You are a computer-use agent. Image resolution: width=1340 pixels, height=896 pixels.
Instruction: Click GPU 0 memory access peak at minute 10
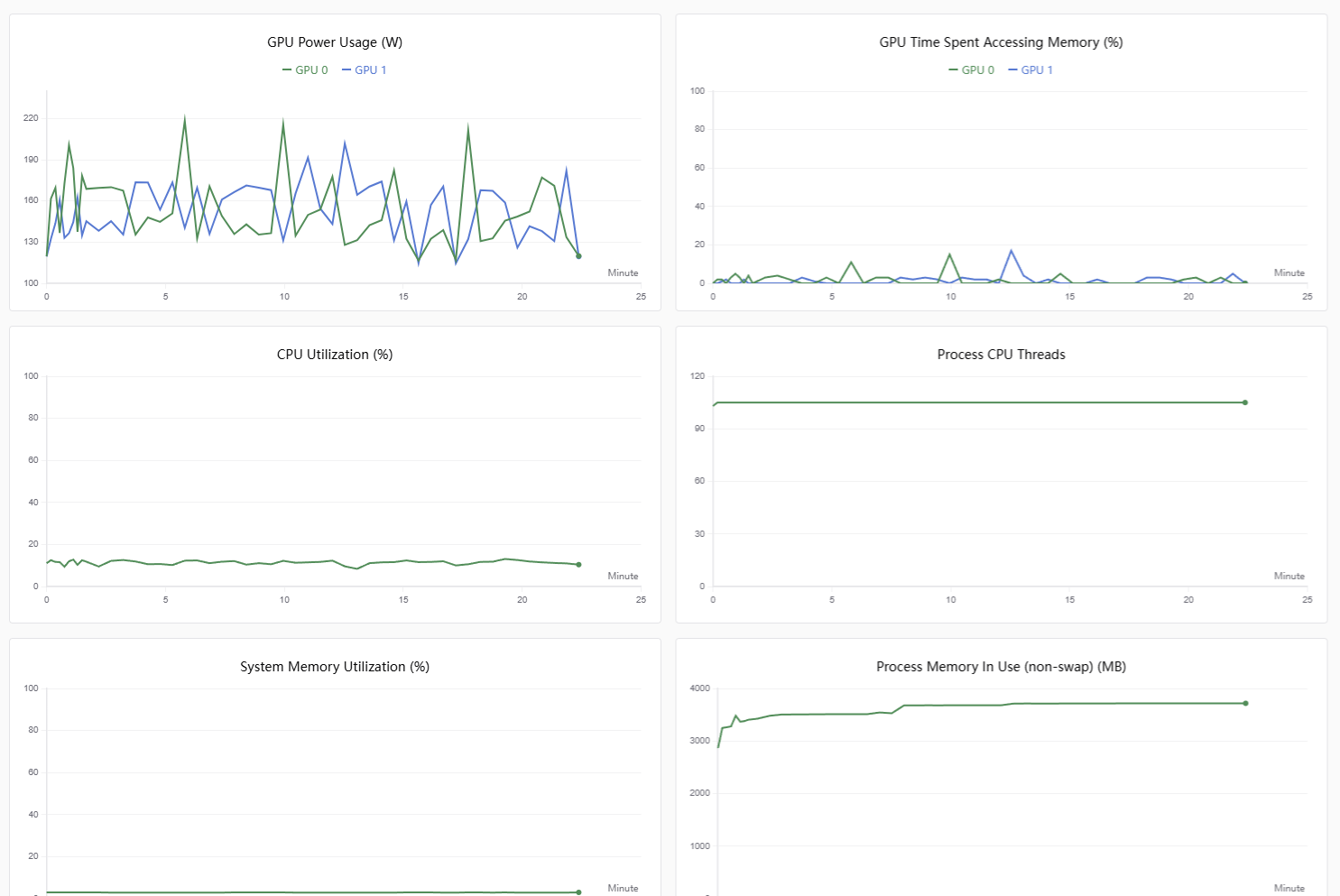coord(949,254)
